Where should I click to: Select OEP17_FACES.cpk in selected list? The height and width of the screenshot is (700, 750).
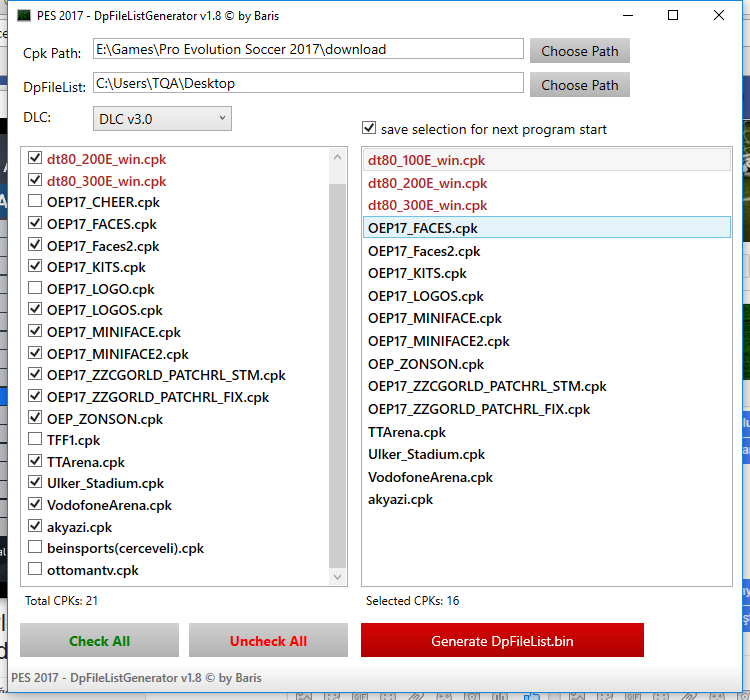[x=547, y=227]
